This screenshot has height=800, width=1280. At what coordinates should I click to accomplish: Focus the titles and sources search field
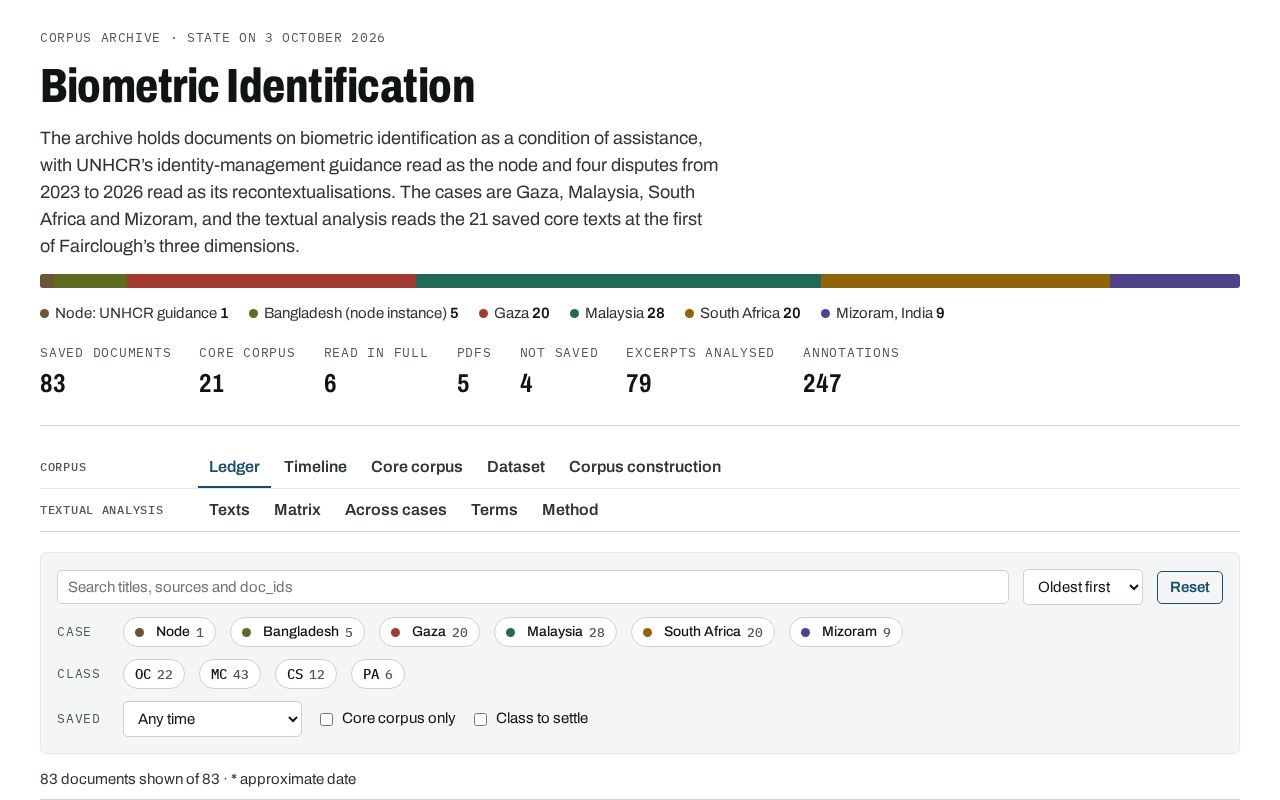(x=533, y=587)
